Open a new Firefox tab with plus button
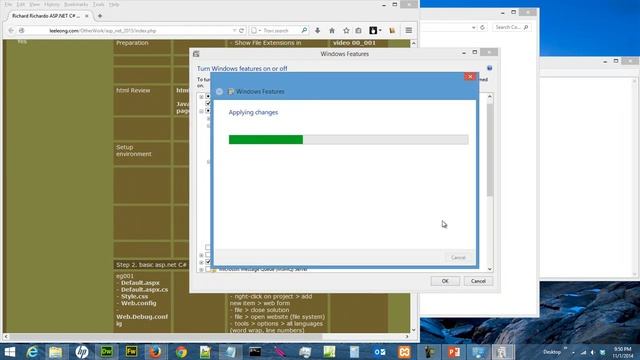This screenshot has width=640, height=360. (100, 16)
